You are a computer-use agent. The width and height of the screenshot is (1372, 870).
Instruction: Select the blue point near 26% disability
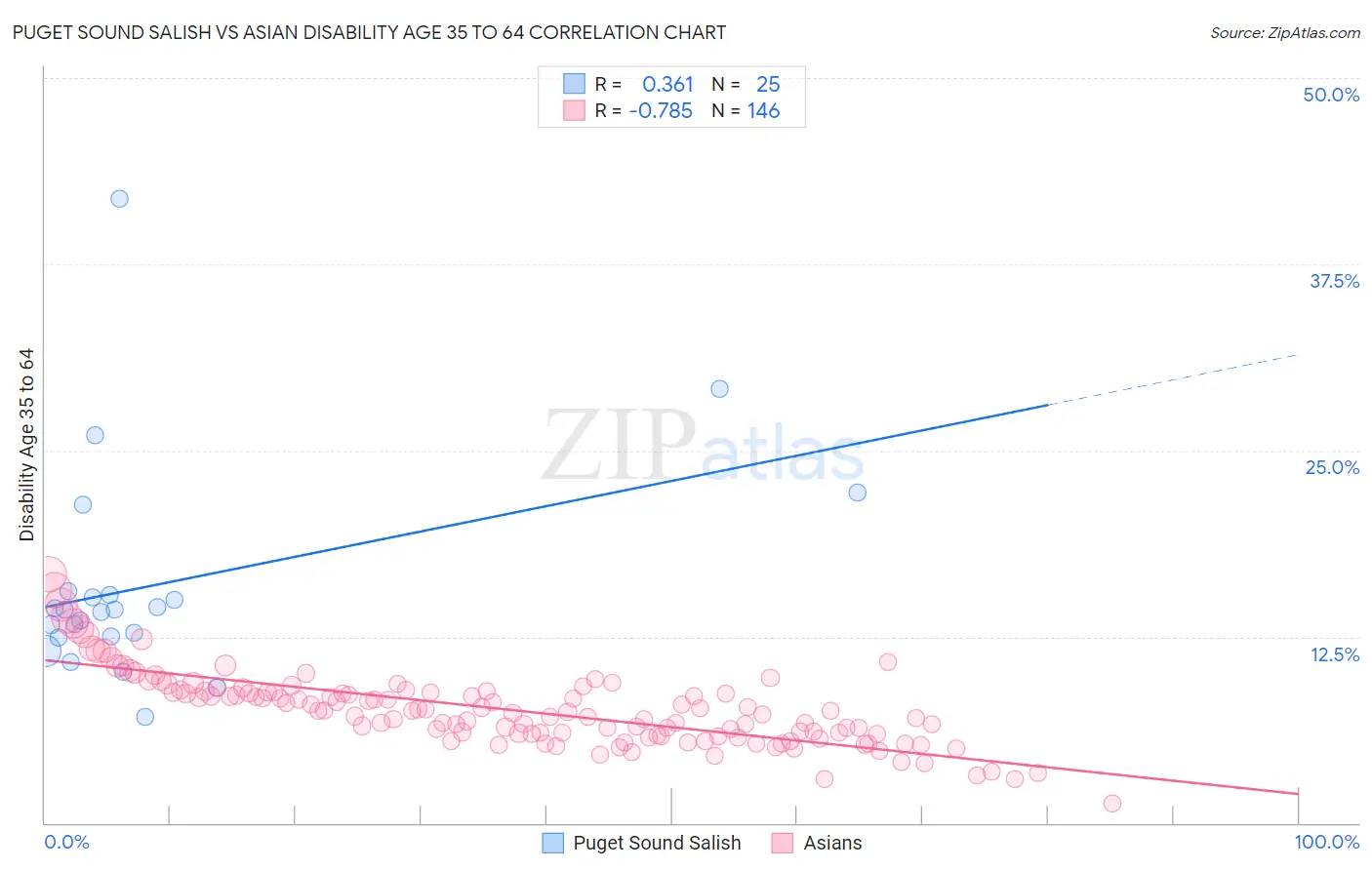pos(95,435)
